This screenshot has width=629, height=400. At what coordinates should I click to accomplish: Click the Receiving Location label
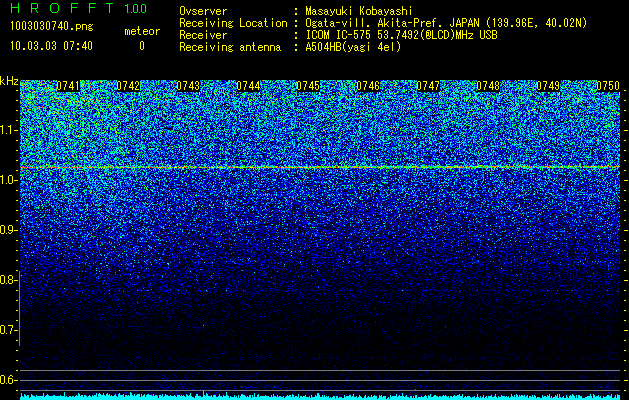pos(233,23)
